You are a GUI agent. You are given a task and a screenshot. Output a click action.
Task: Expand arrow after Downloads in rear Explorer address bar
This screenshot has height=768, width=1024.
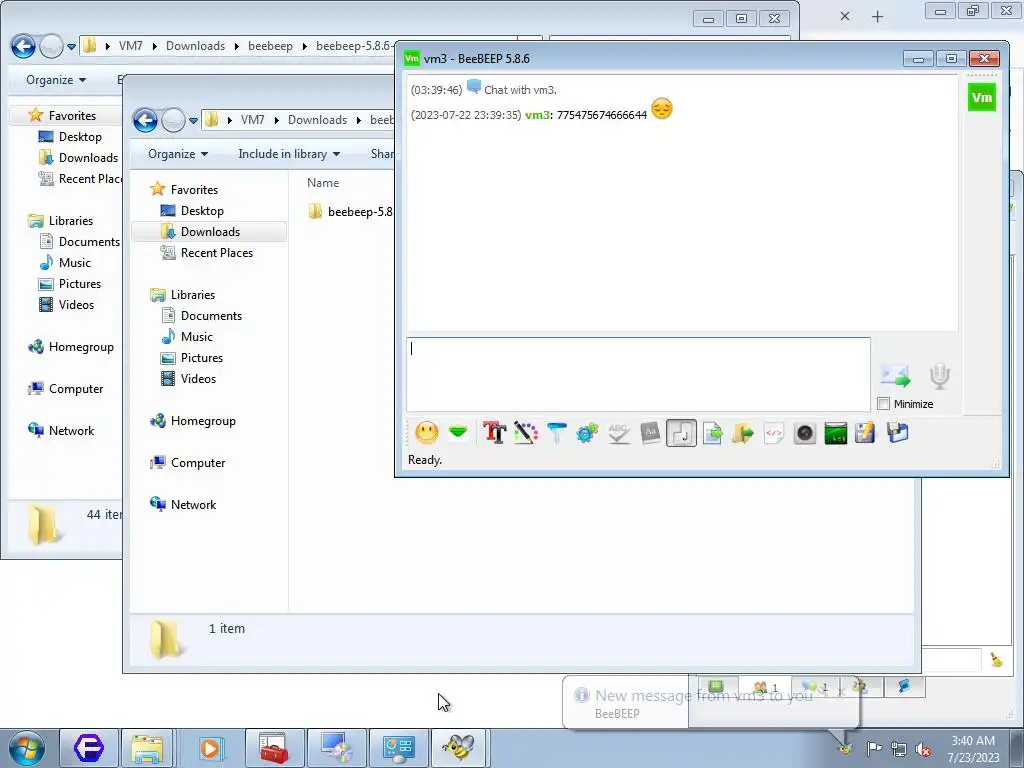tap(236, 46)
